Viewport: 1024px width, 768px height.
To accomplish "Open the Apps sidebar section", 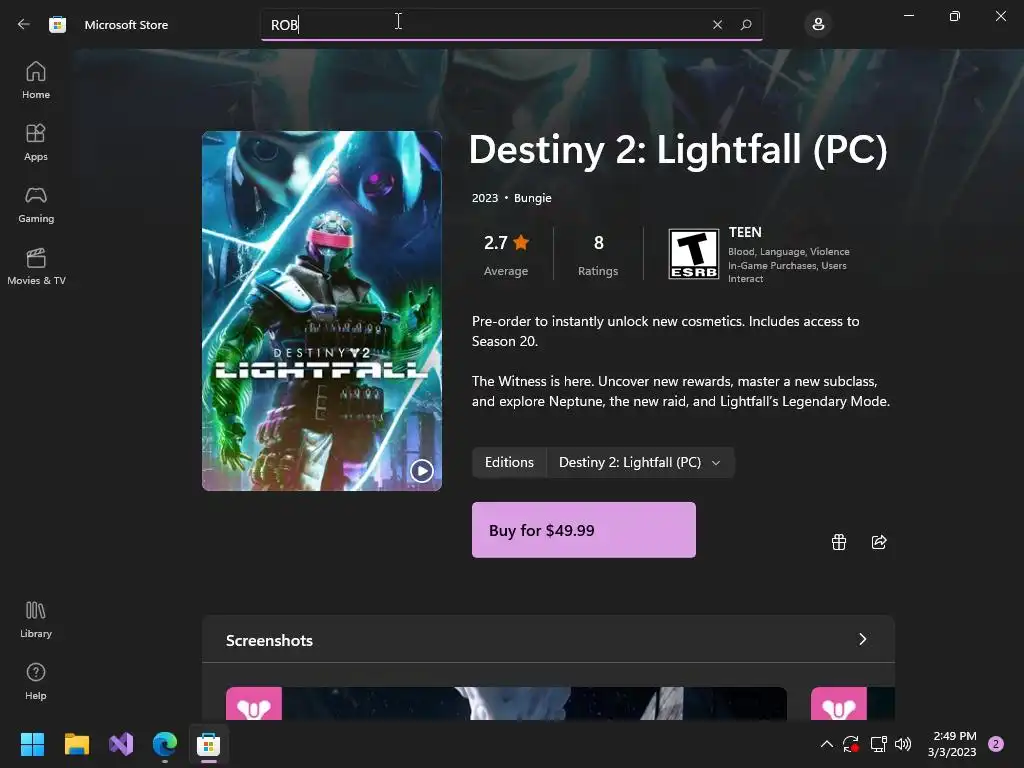I will tap(36, 142).
